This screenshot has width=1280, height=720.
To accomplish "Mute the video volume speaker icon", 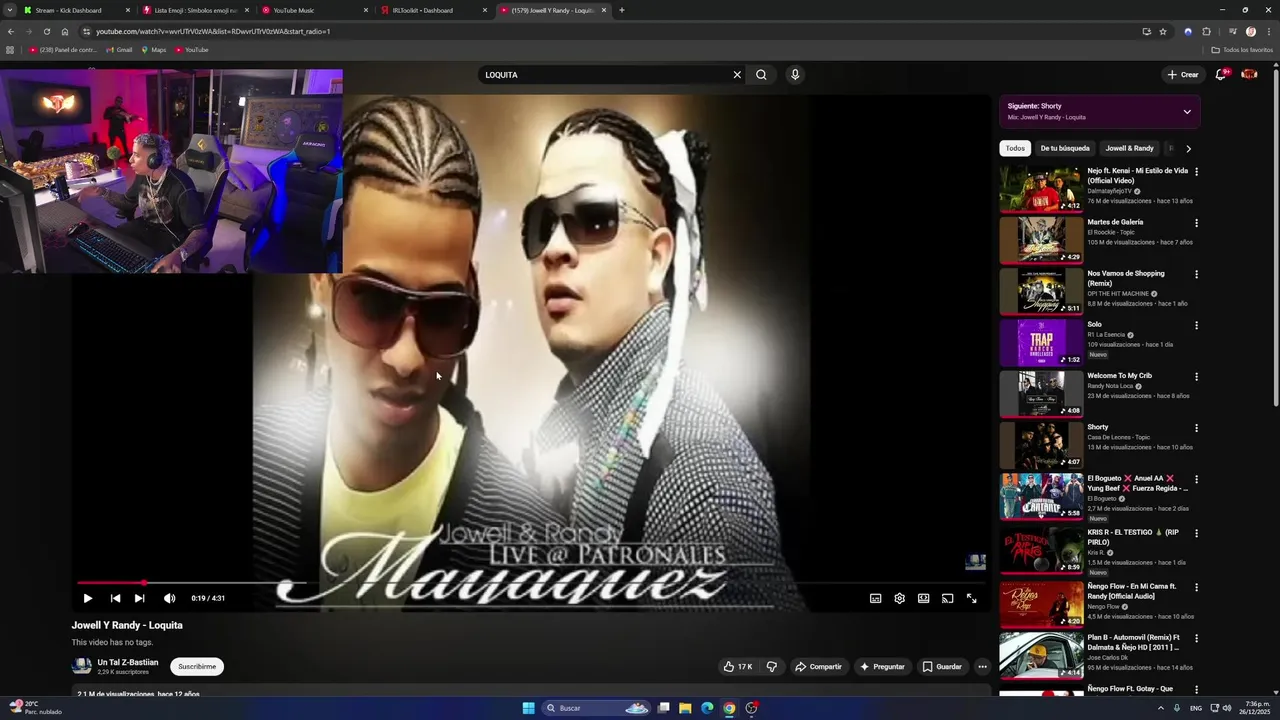I will coord(169,598).
